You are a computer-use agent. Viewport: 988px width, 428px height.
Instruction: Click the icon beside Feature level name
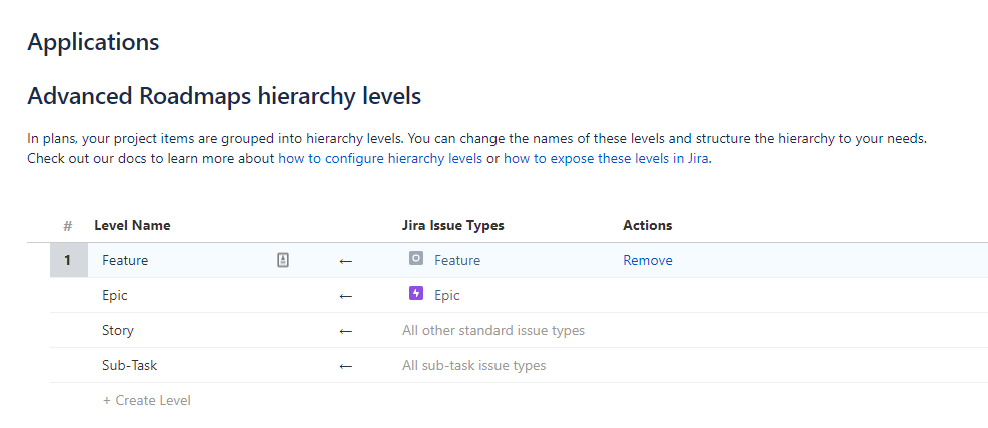[283, 260]
